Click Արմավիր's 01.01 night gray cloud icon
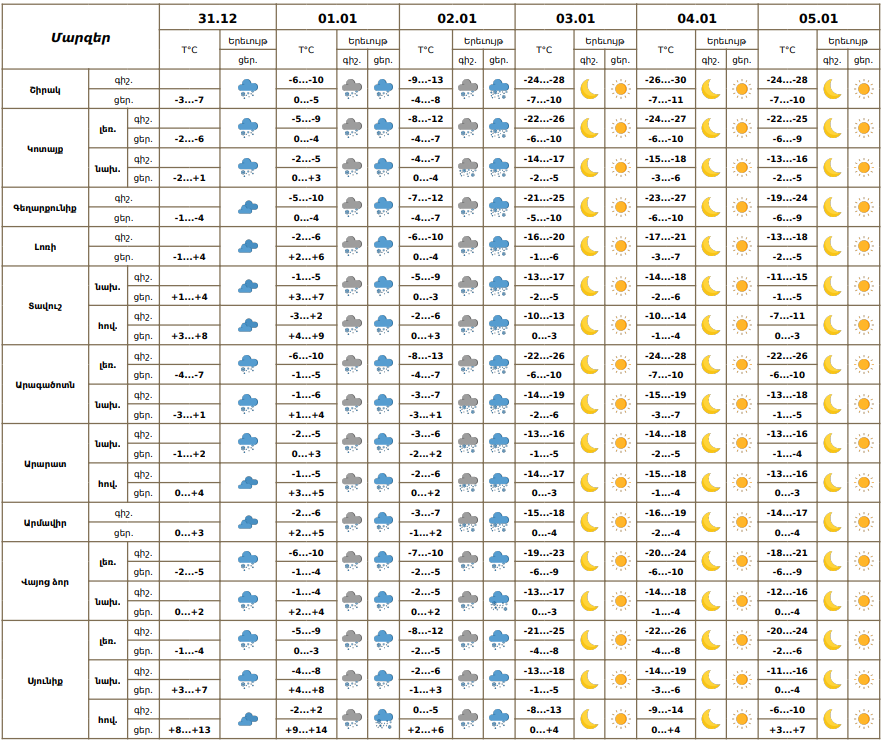Image resolution: width=885 pixels, height=744 pixels. click(x=352, y=522)
